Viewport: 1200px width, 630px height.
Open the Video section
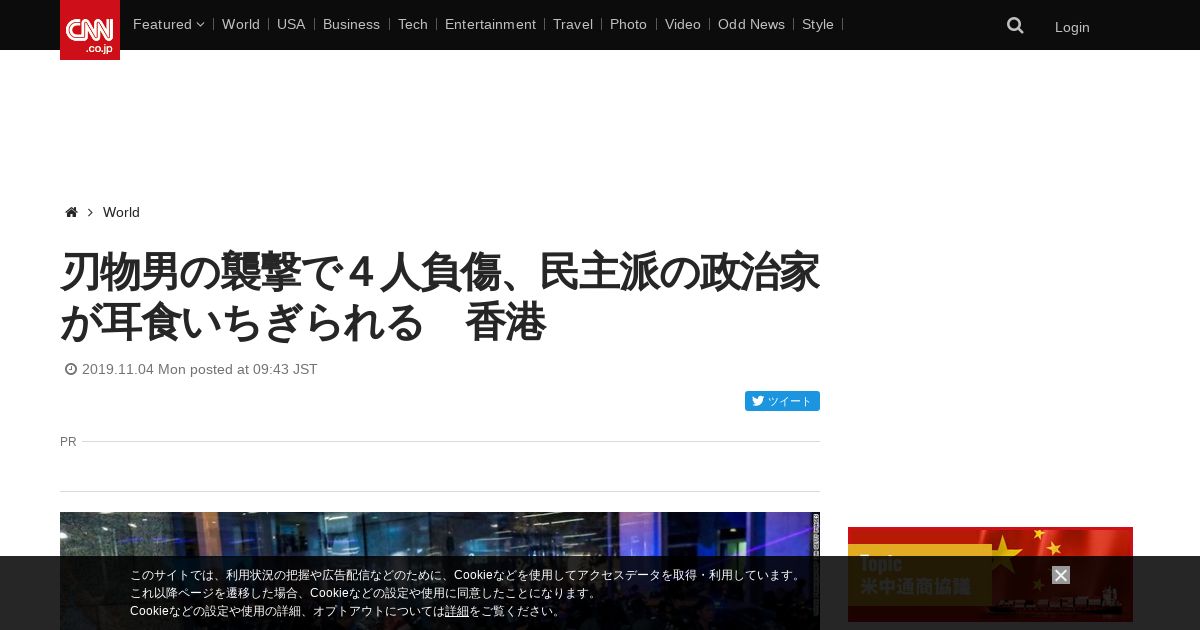(x=683, y=24)
